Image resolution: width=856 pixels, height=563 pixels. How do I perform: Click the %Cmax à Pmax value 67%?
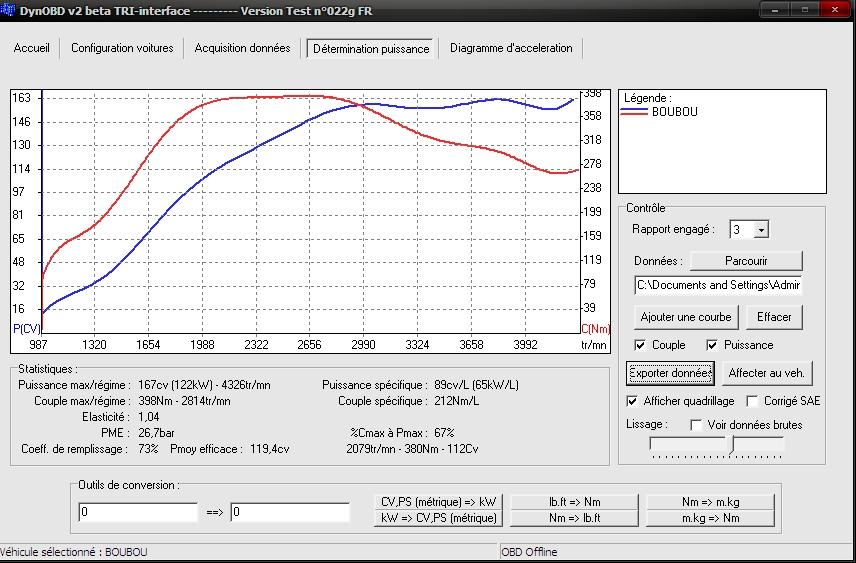pos(444,433)
